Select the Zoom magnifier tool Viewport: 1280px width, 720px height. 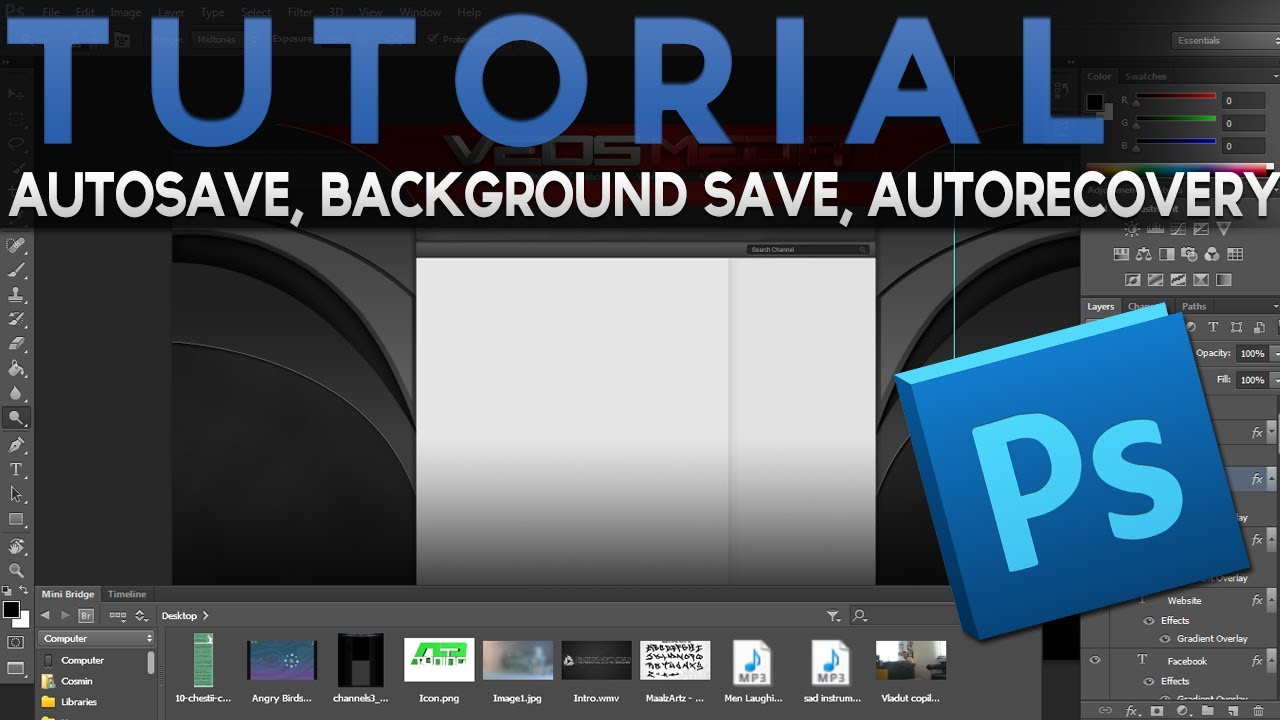coord(16,571)
